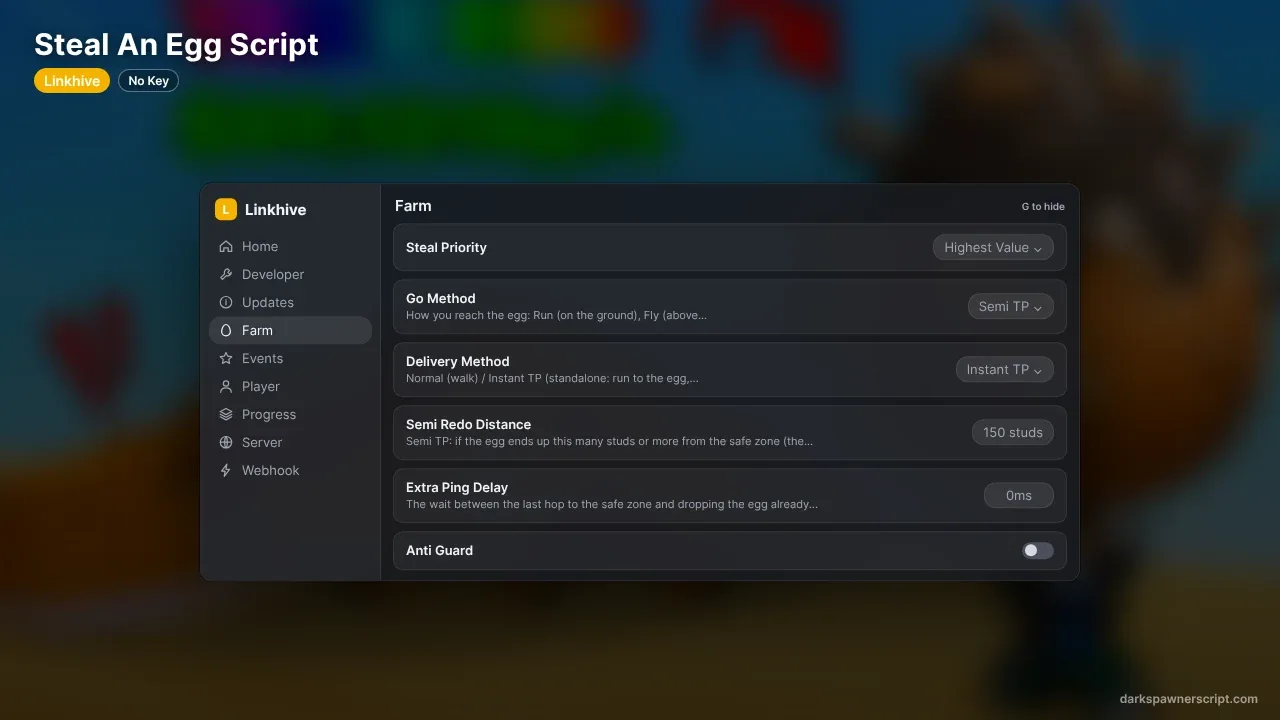
Task: Enable the Anti Guard toggle
Action: point(1037,550)
